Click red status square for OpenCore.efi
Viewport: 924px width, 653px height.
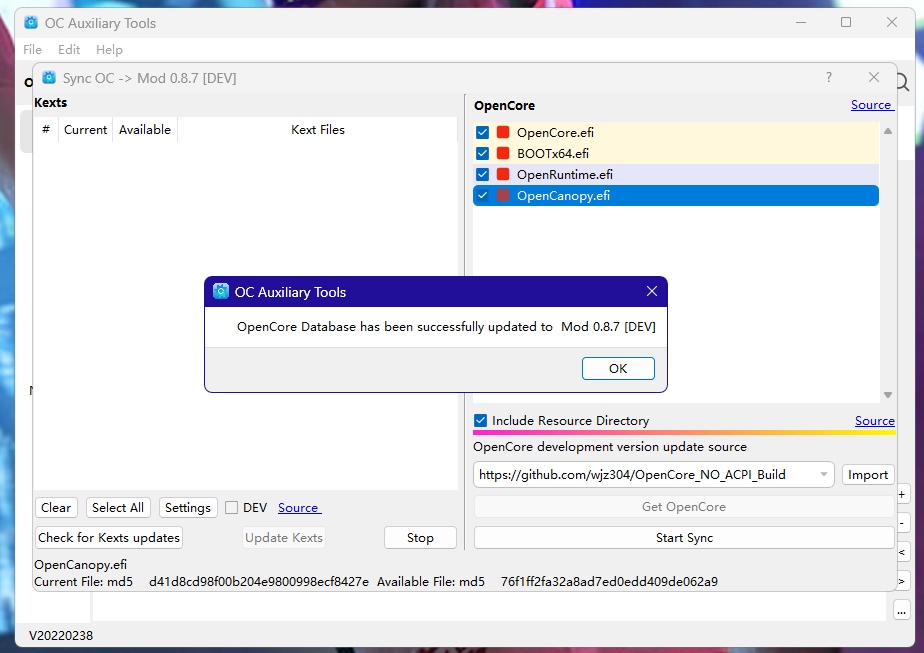[503, 133]
